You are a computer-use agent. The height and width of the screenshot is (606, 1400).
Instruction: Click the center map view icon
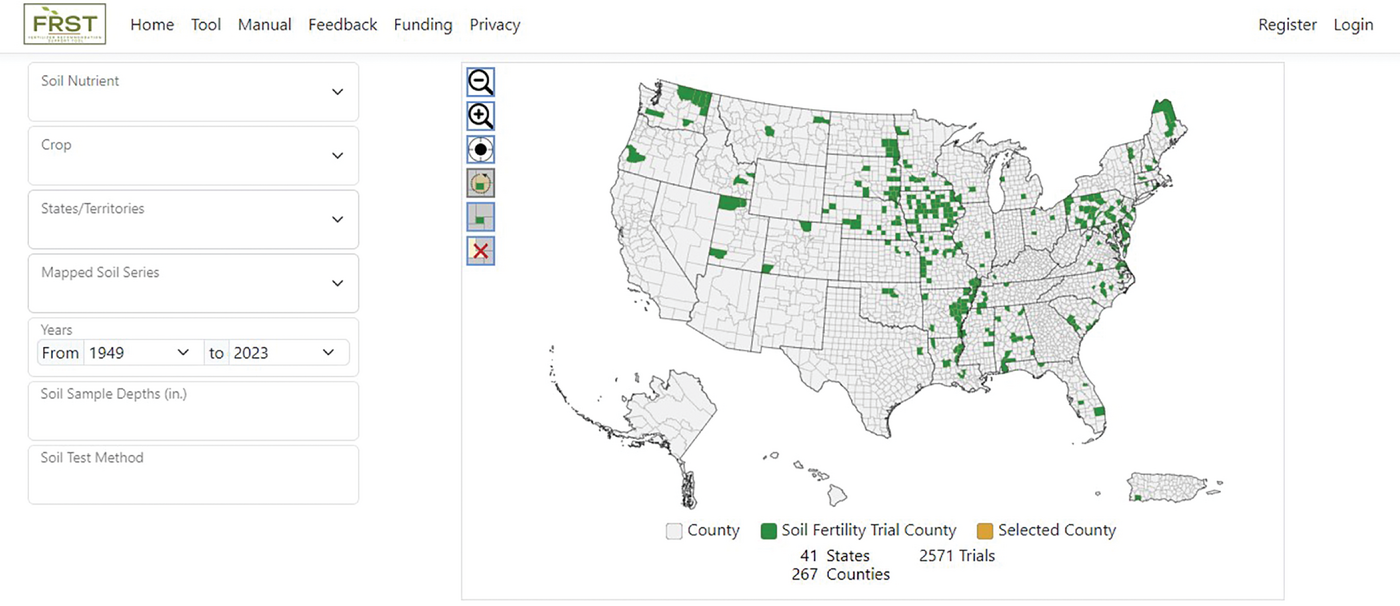click(480, 148)
